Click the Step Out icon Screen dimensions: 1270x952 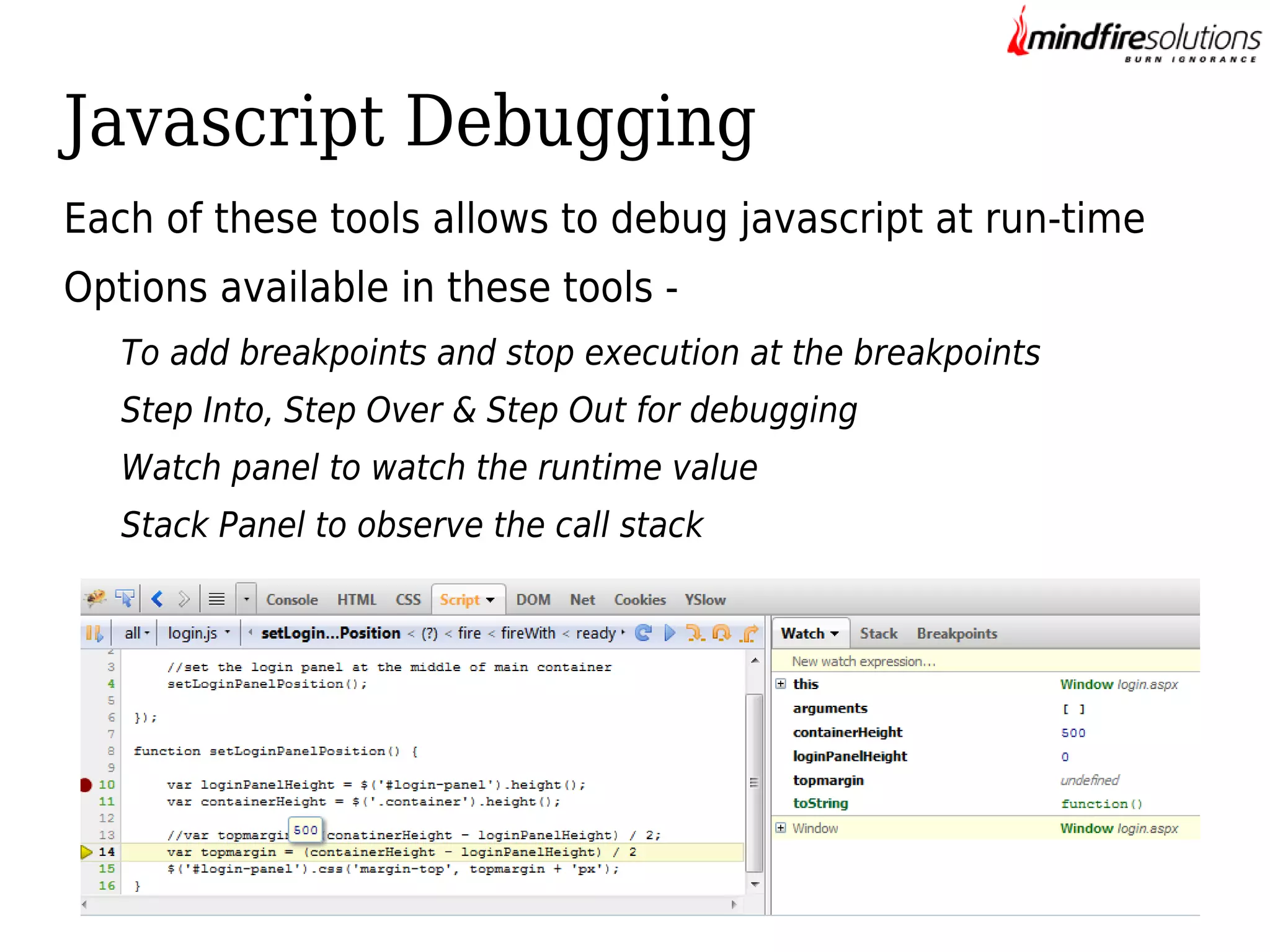(750, 633)
